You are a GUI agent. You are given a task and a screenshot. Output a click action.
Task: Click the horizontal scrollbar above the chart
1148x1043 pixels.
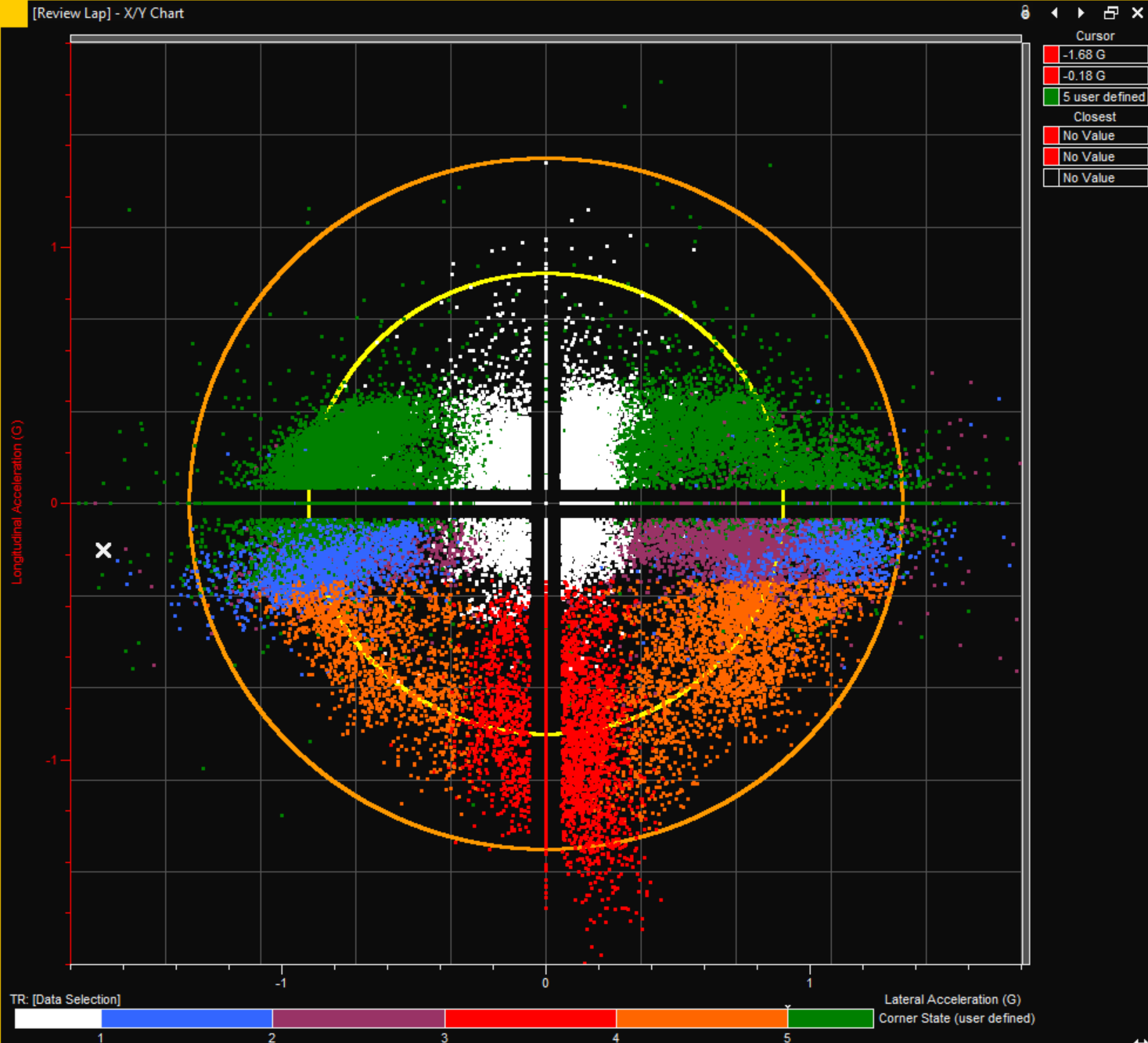tap(545, 38)
